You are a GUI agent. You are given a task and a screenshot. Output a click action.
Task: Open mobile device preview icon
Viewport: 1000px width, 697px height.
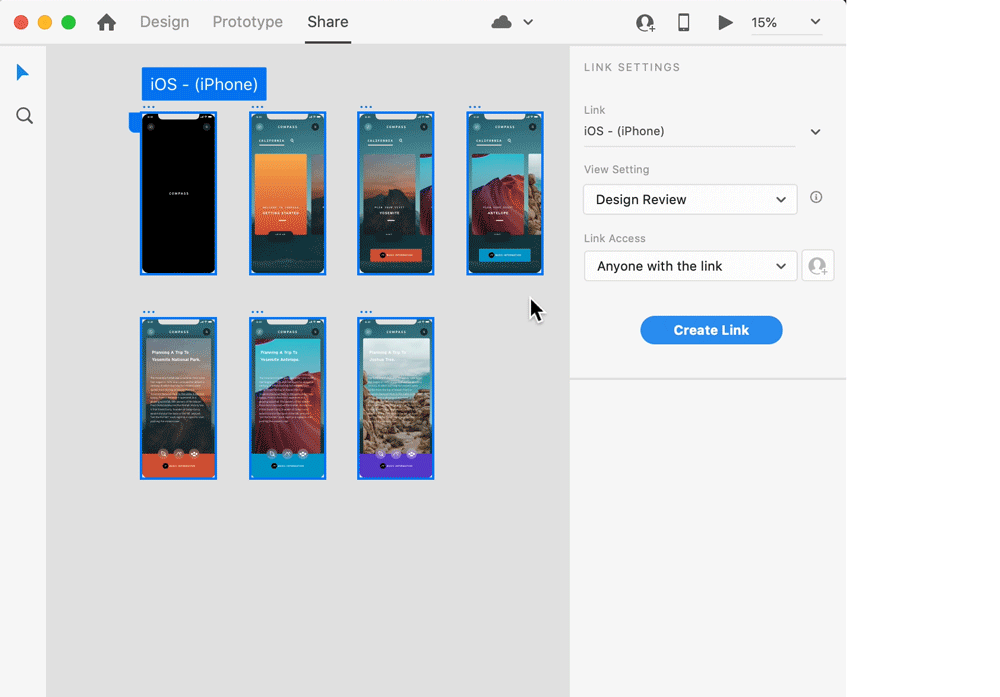click(684, 22)
